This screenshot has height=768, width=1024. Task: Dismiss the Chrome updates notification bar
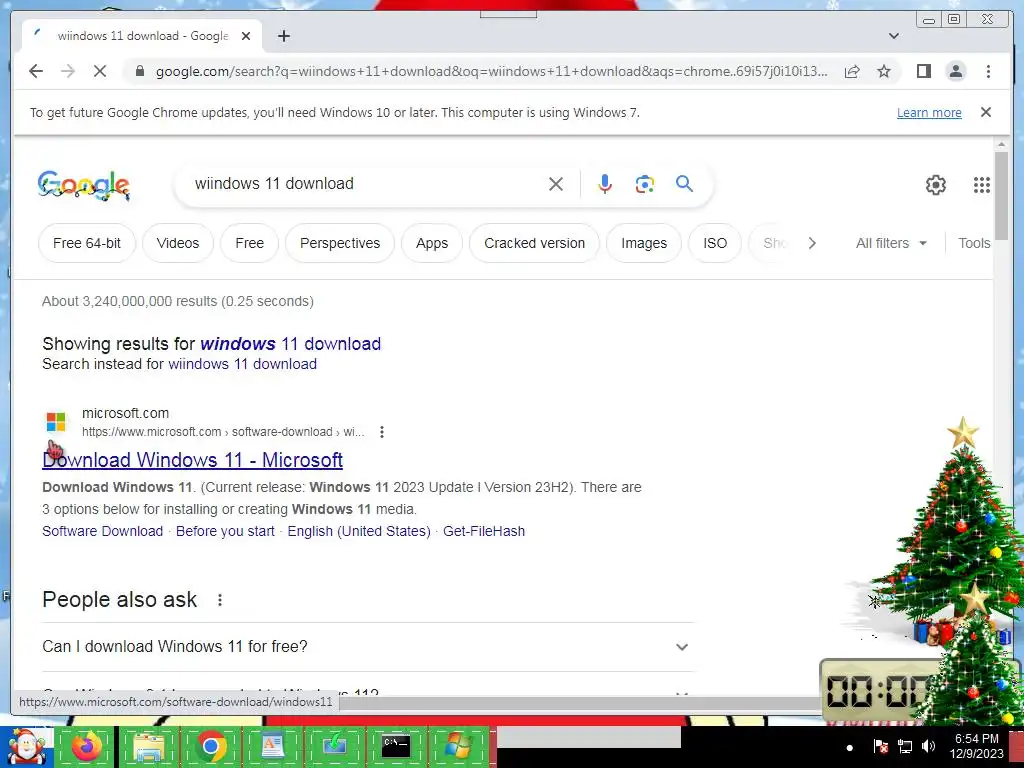(986, 112)
